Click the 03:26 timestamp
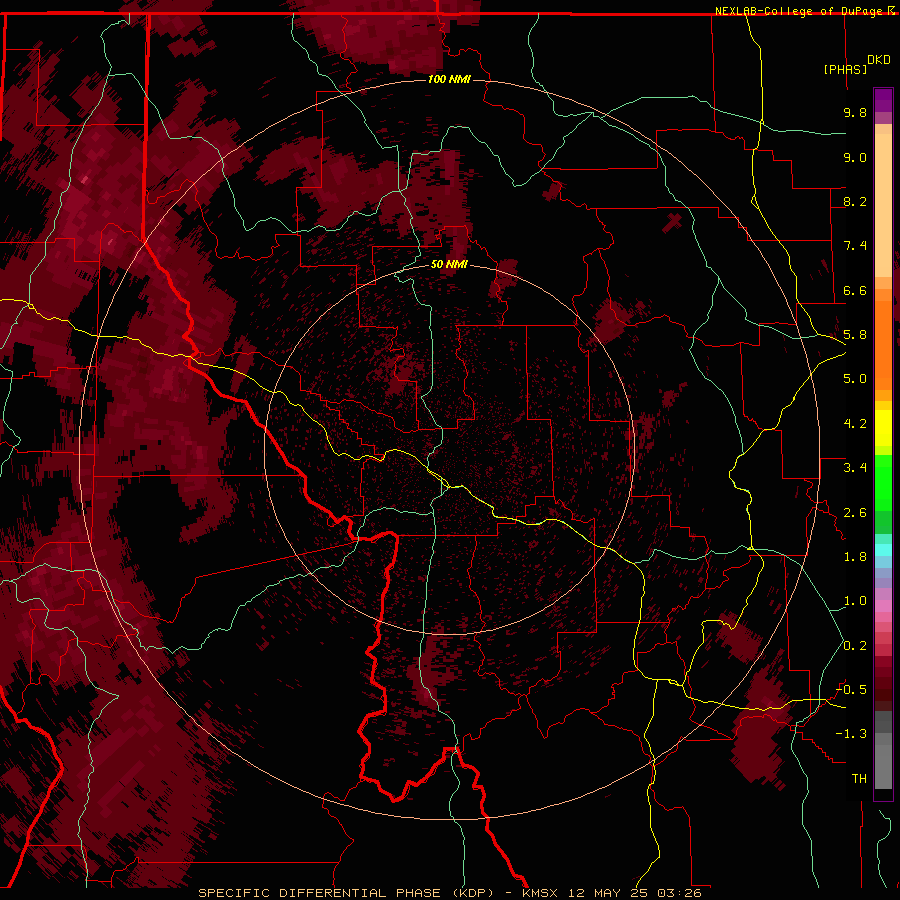 [x=680, y=893]
